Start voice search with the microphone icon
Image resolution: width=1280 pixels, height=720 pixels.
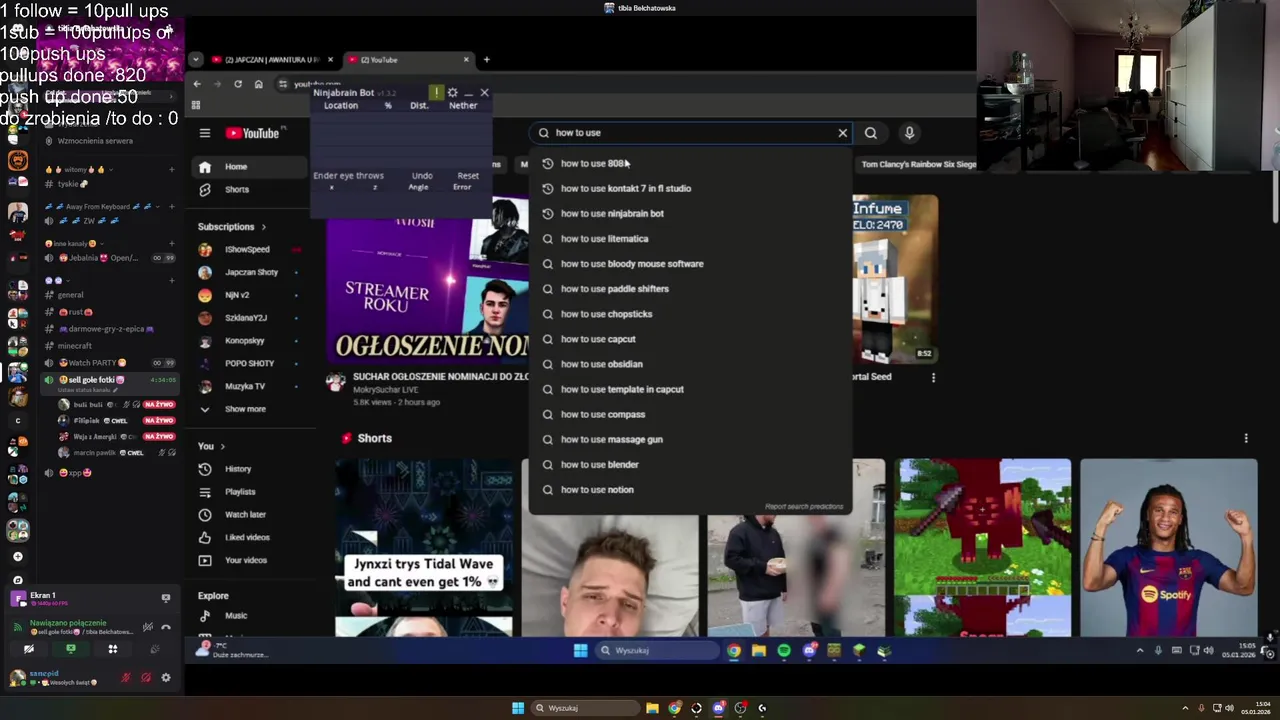click(x=909, y=132)
